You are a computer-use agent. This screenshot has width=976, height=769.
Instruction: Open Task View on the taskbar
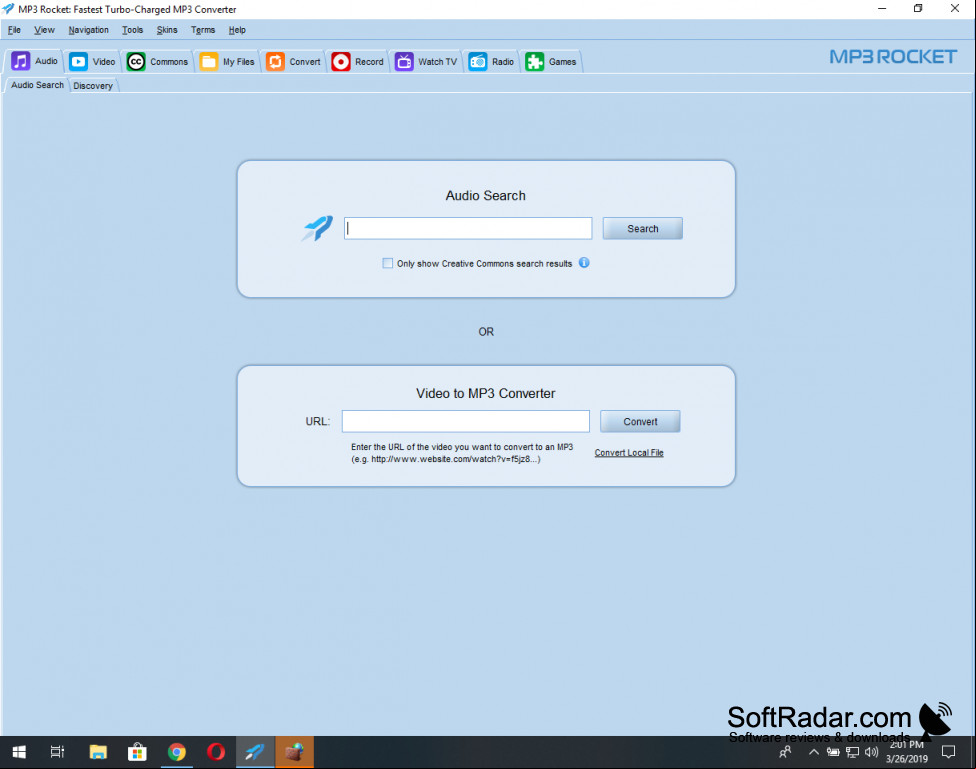(57, 752)
